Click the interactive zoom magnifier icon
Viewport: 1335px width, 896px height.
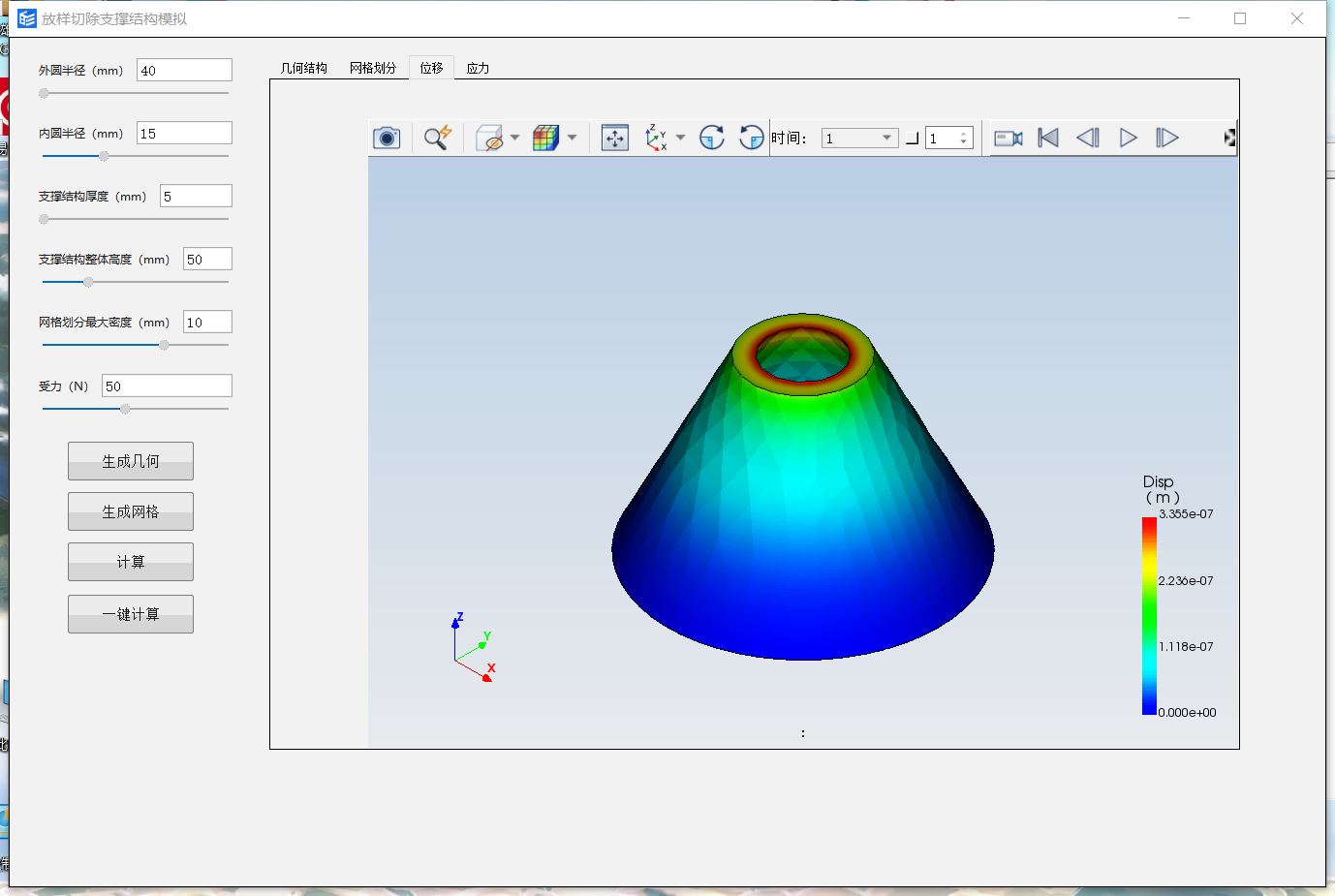coord(437,138)
